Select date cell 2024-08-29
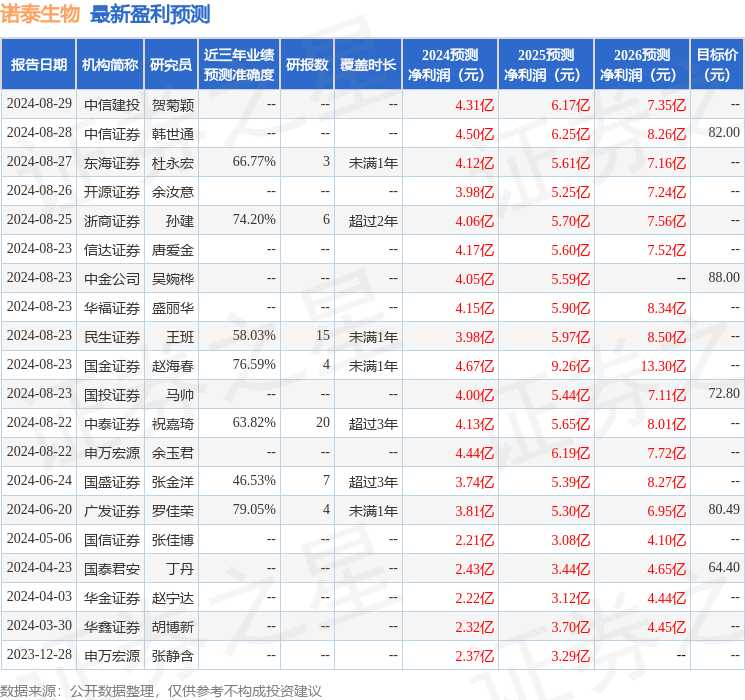The height and width of the screenshot is (700, 745). click(x=39, y=104)
